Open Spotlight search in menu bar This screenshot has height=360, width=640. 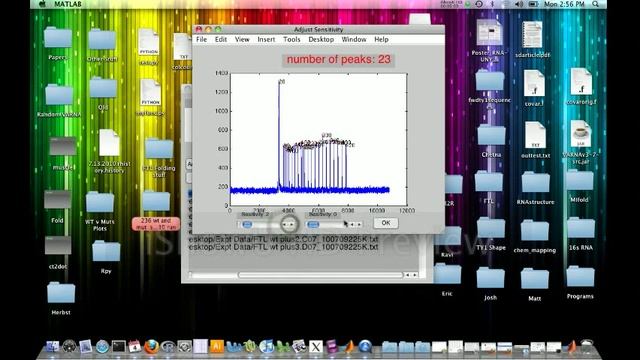click(x=596, y=4)
